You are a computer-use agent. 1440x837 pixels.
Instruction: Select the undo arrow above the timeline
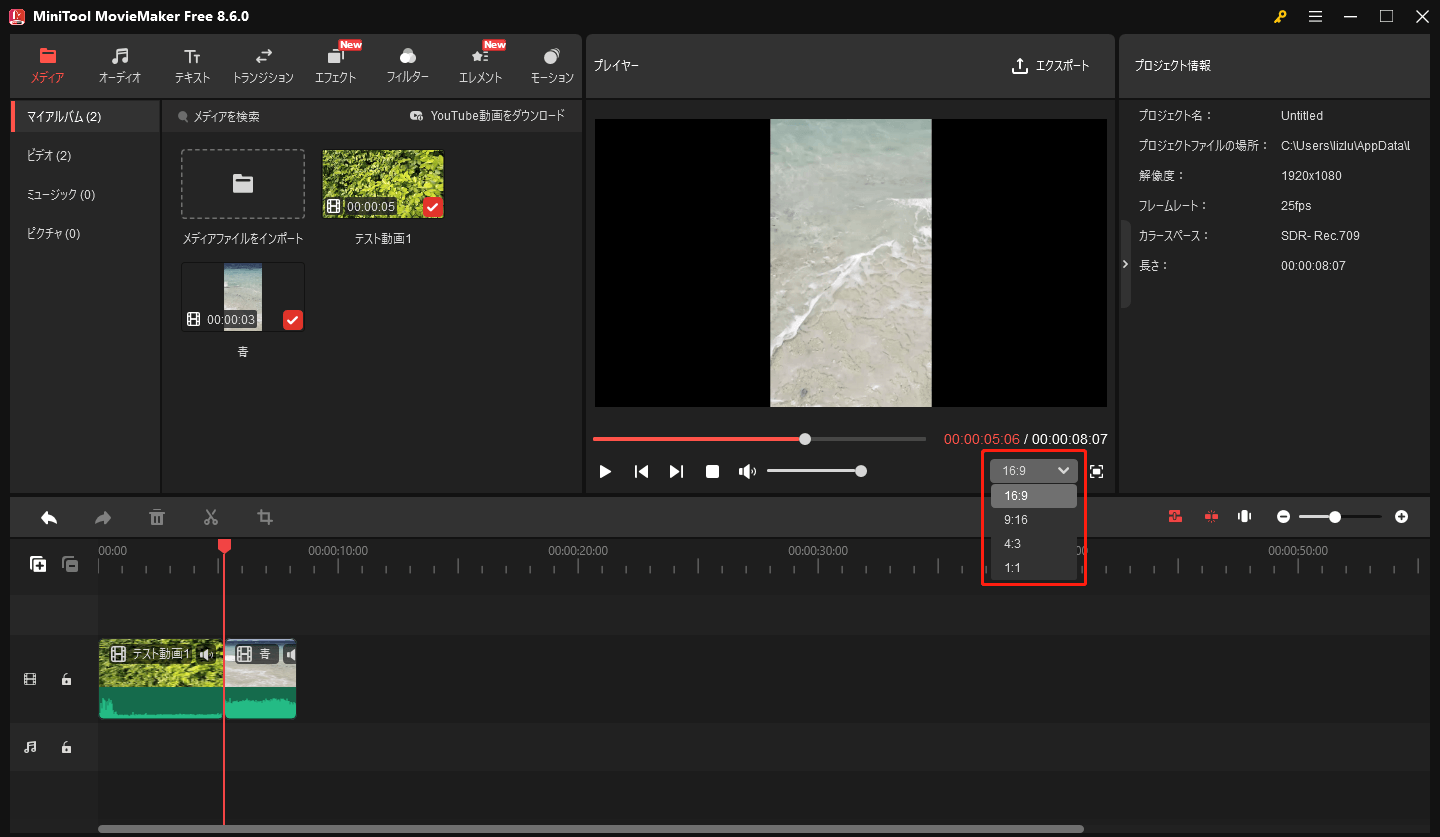coord(47,517)
